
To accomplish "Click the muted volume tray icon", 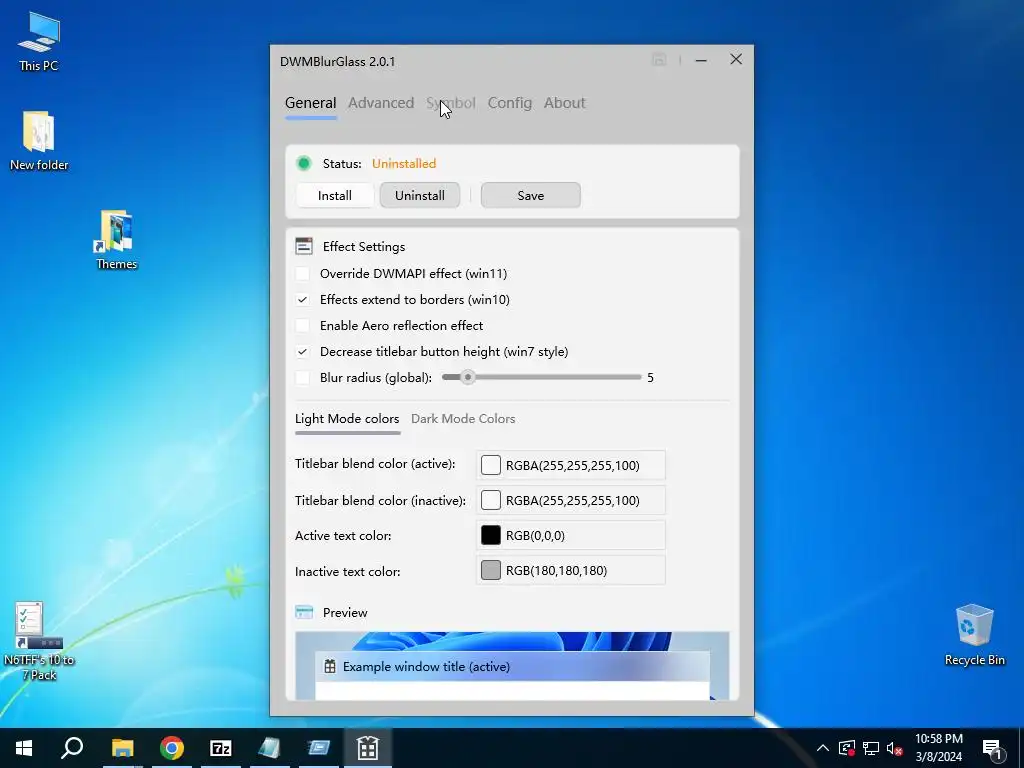I will [895, 748].
